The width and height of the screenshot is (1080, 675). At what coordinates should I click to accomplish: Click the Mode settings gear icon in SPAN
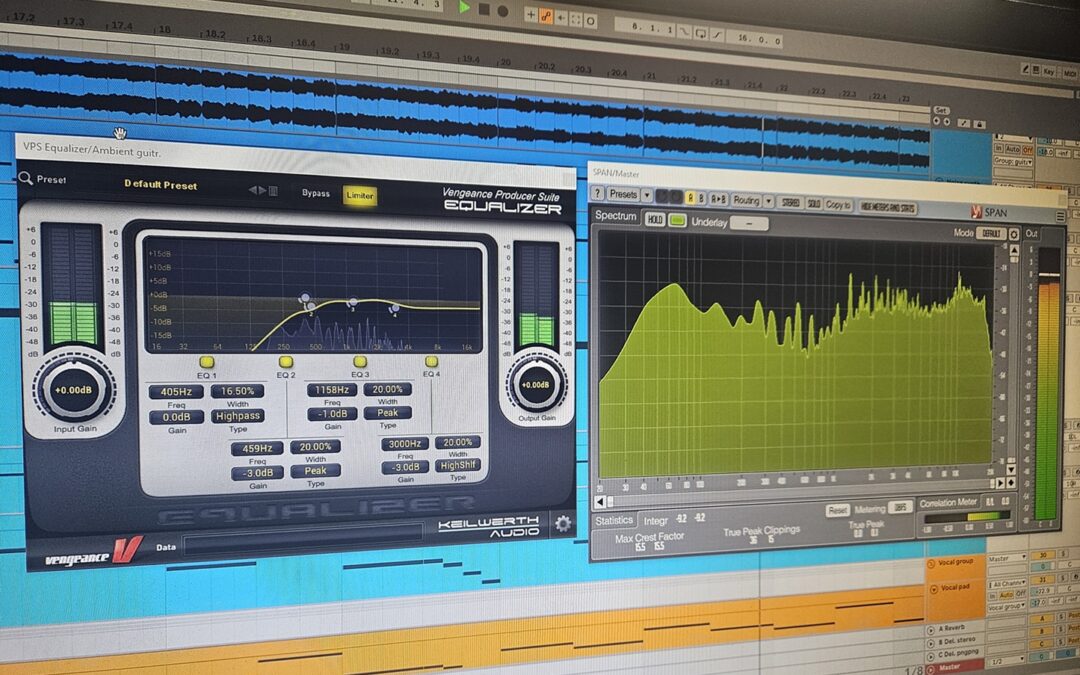point(1014,234)
